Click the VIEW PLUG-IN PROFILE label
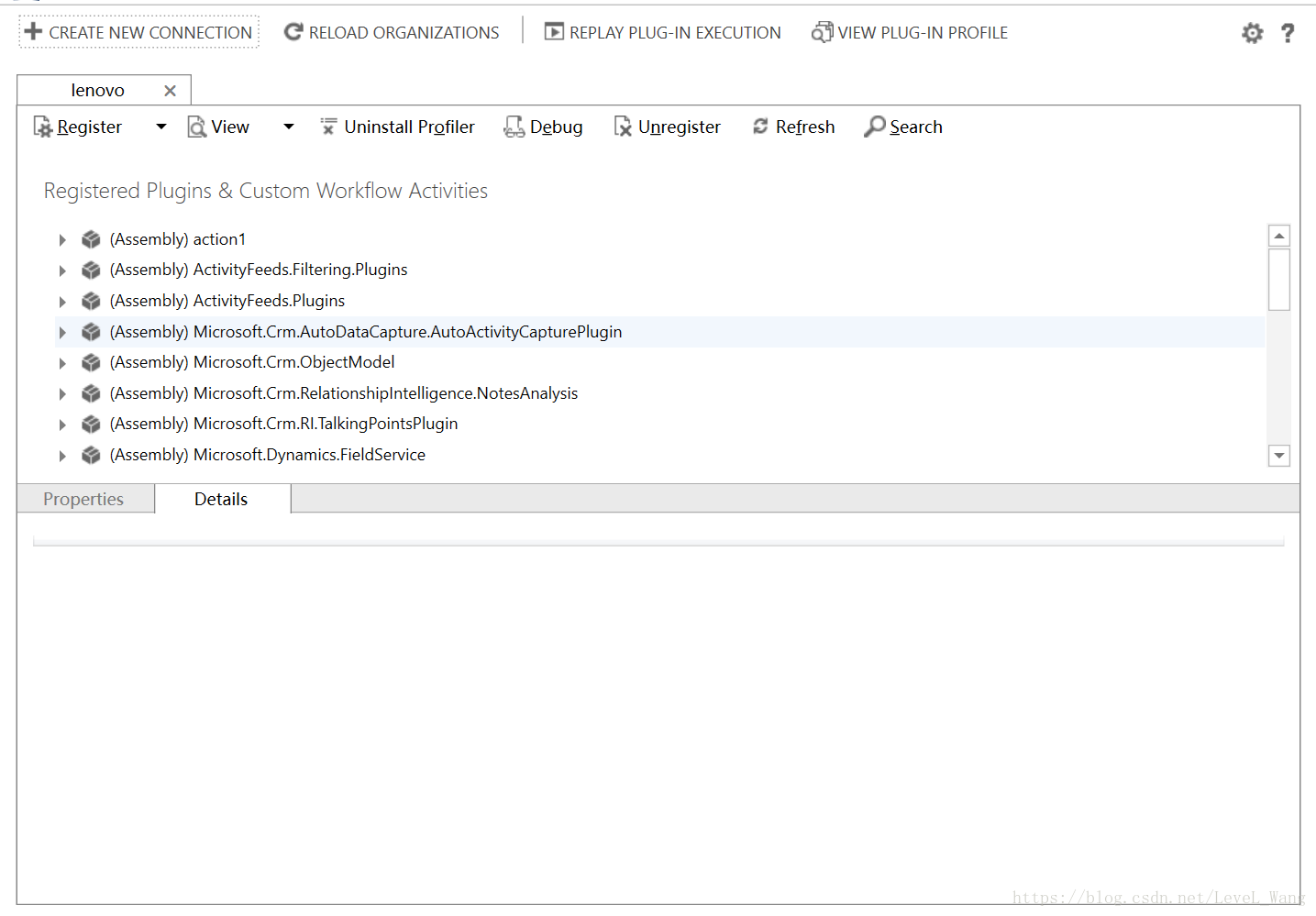Image resolution: width=1316 pixels, height=916 pixels. pyautogui.click(x=923, y=33)
